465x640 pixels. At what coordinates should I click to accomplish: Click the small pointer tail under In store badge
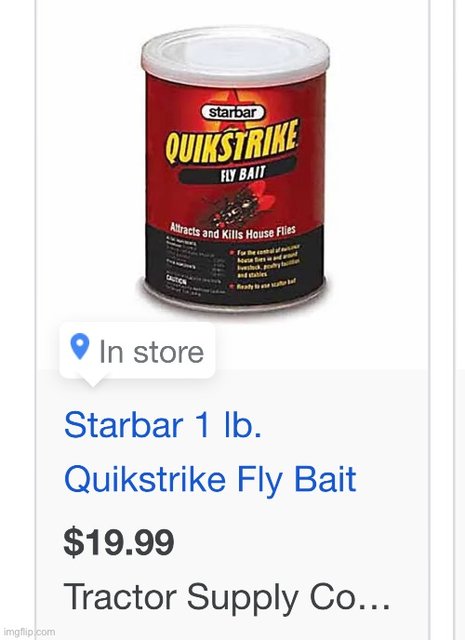coord(92,381)
